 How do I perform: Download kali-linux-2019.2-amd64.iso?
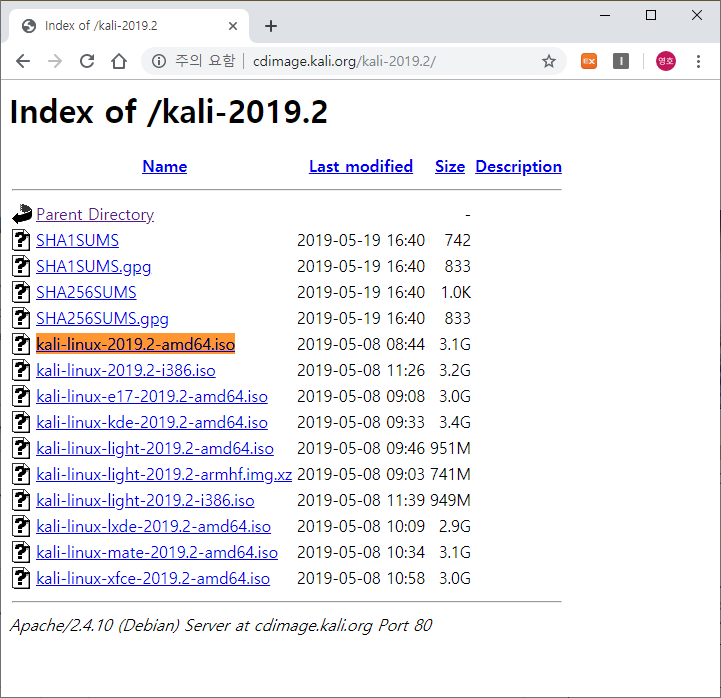[x=136, y=344]
